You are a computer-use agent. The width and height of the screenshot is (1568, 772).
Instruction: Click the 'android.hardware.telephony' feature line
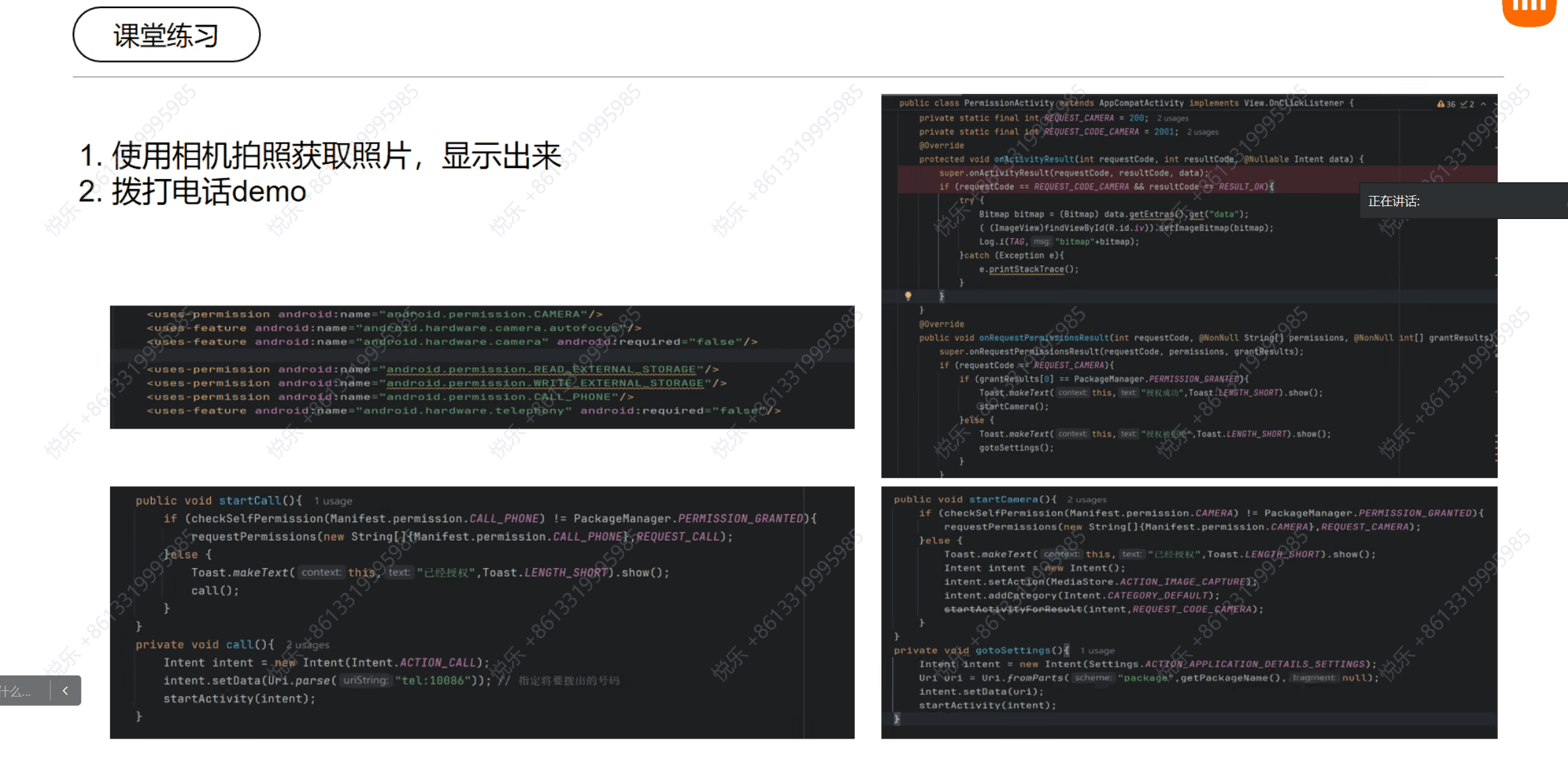point(464,410)
